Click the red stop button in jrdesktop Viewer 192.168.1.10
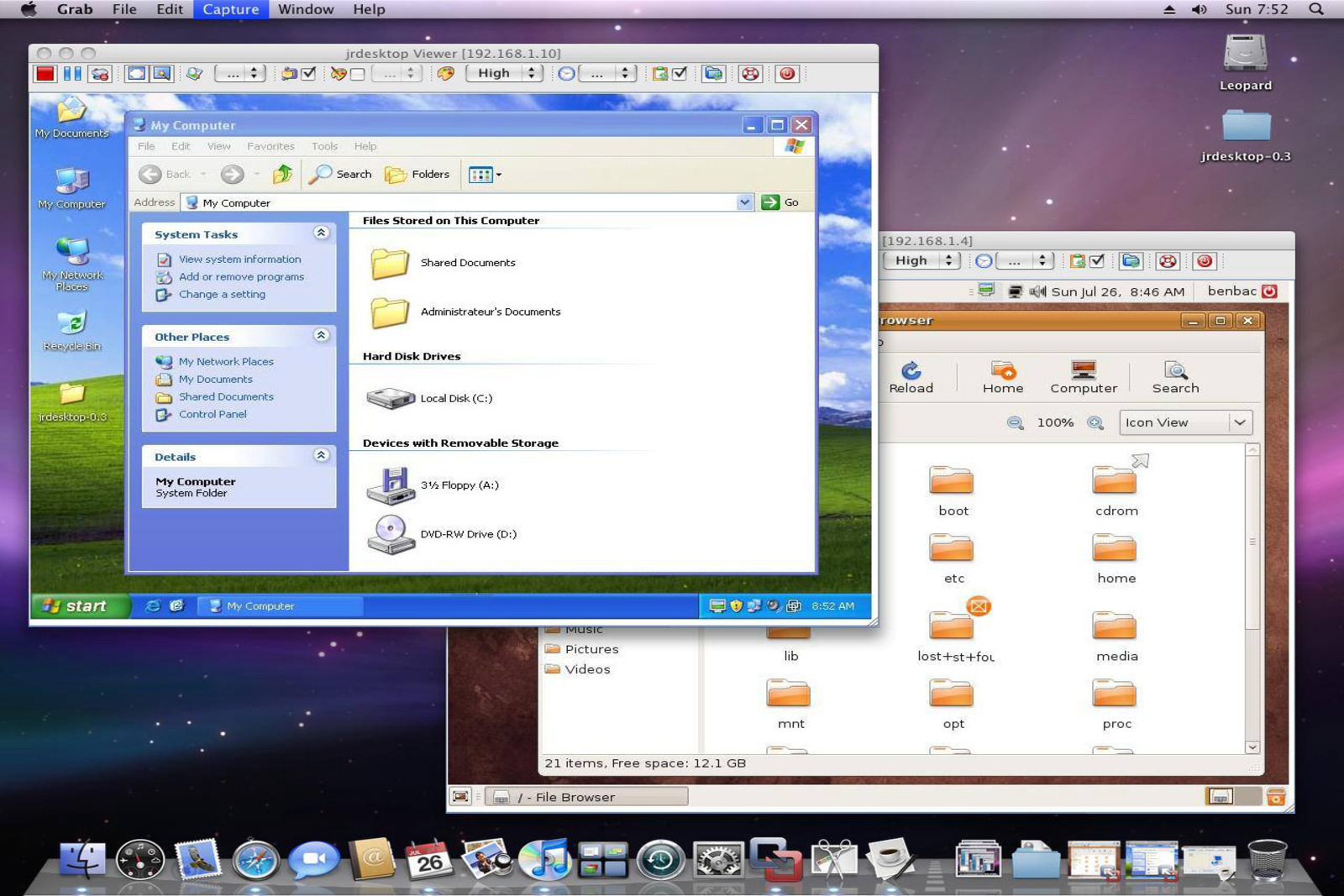This screenshot has height=896, width=1344. pyautogui.click(x=45, y=74)
